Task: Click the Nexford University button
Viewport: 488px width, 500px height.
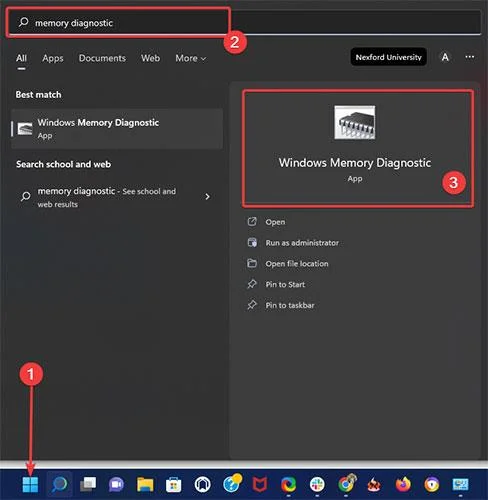Action: 389,57
